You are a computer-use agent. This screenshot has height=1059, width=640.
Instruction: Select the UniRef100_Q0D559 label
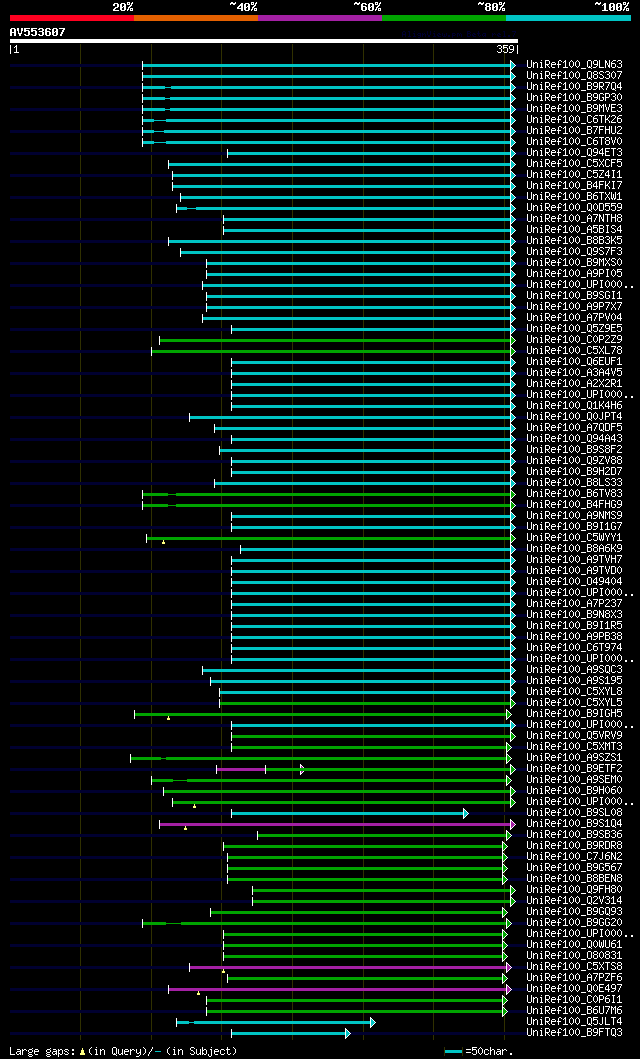(575, 207)
